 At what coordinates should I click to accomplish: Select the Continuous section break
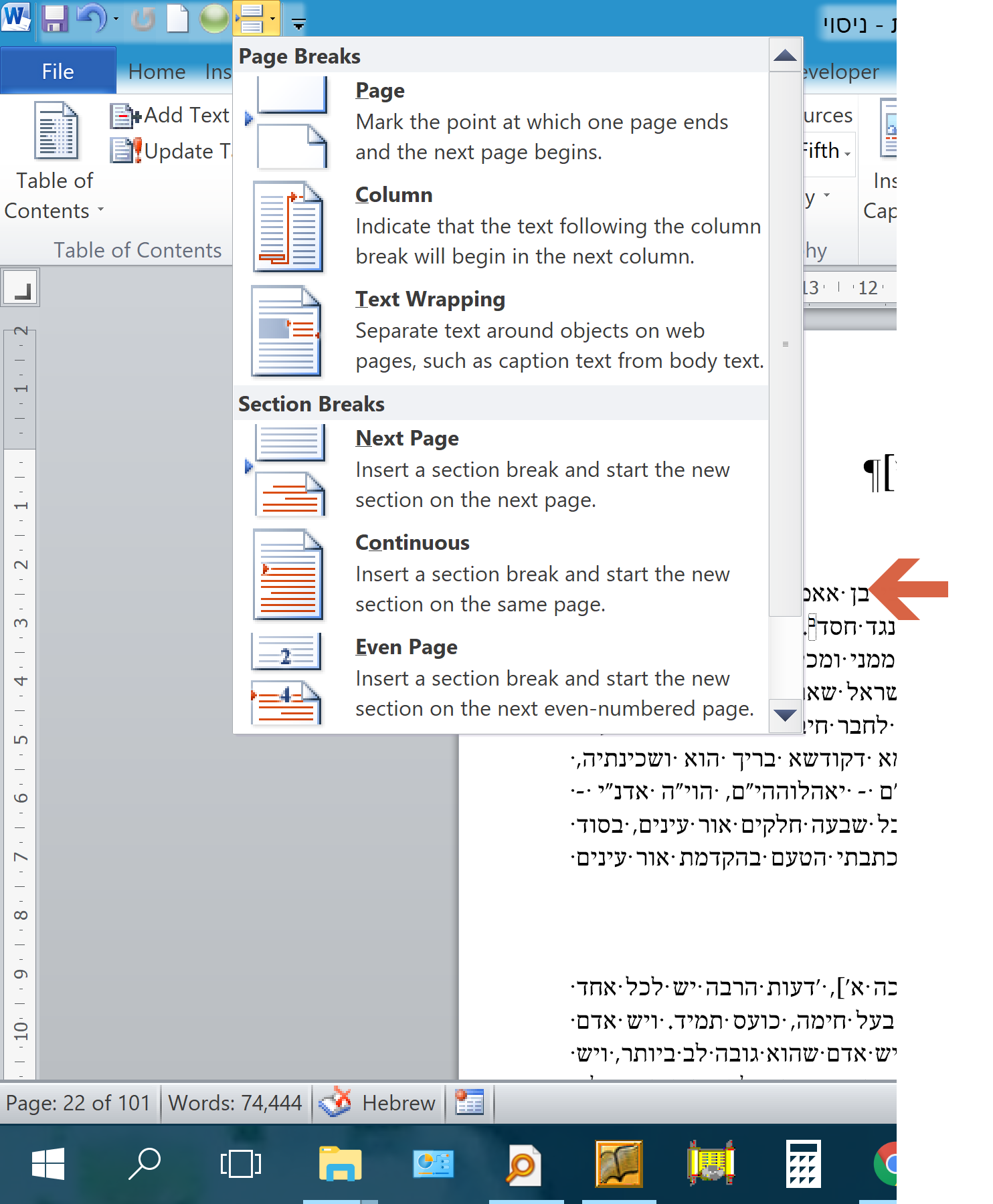[501, 574]
